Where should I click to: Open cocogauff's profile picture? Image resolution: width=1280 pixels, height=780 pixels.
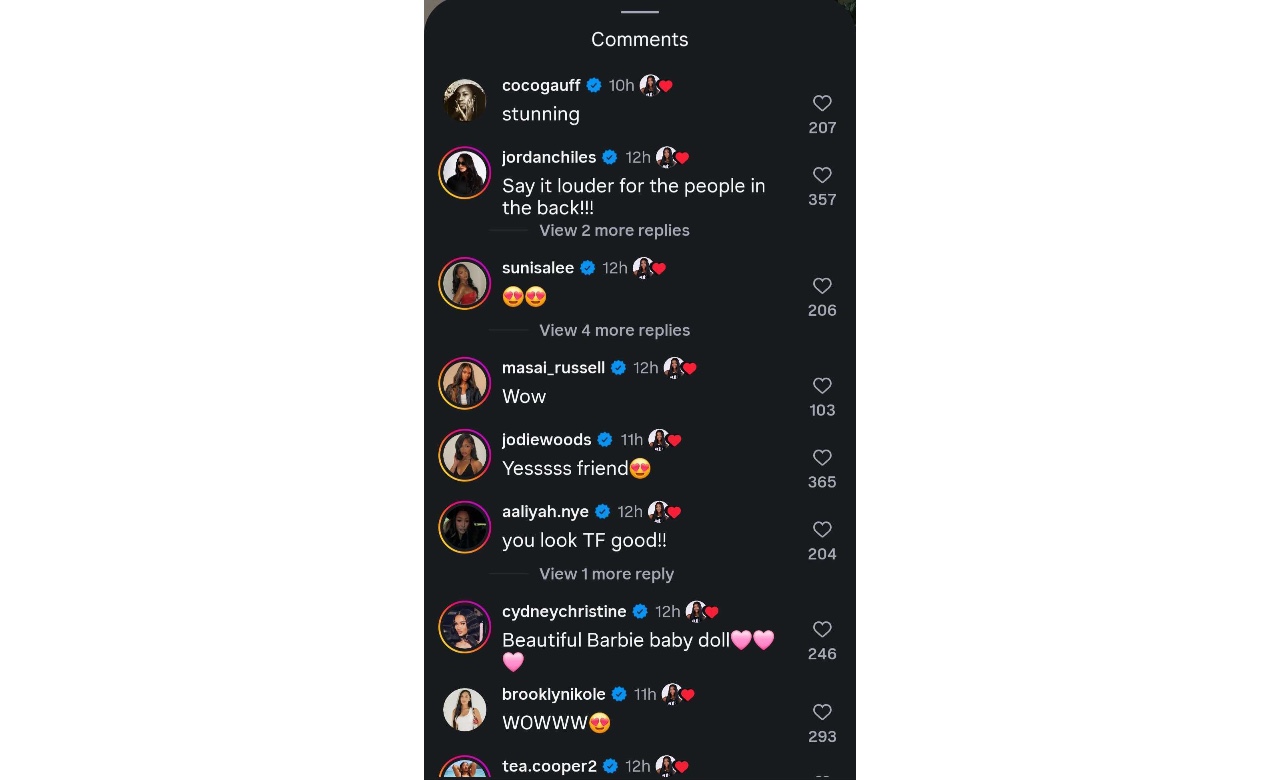tap(465, 100)
